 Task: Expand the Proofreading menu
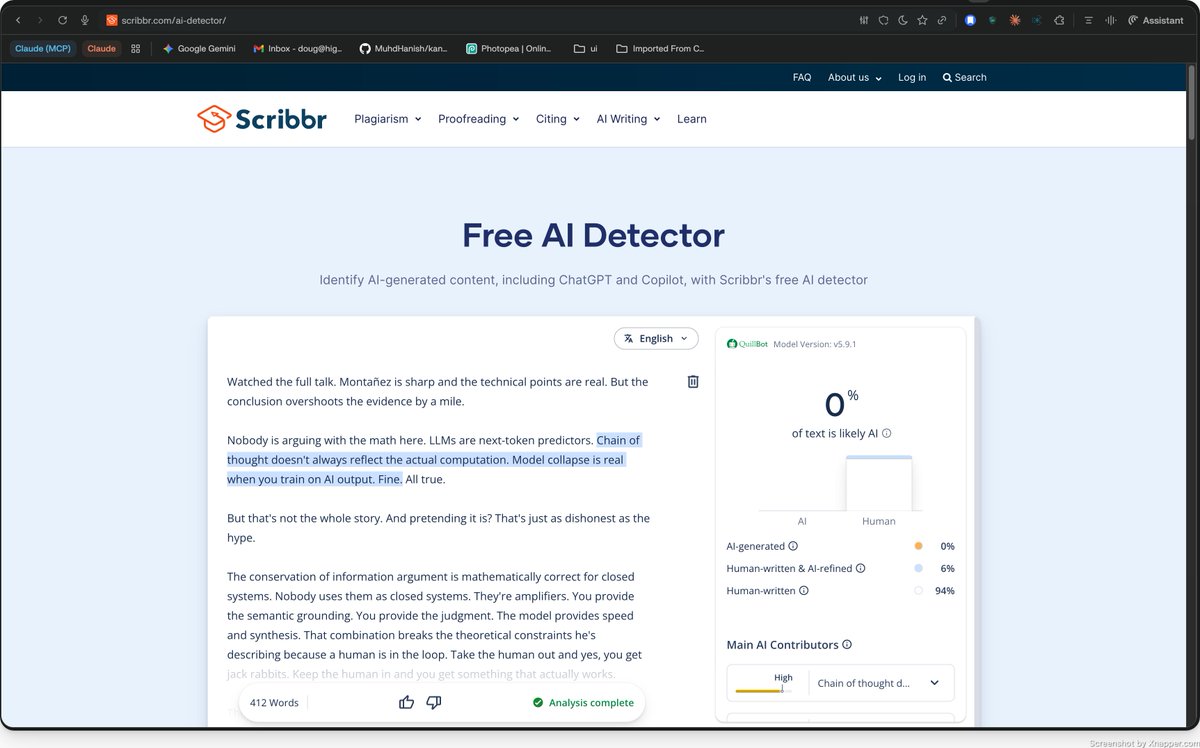pyautogui.click(x=478, y=119)
